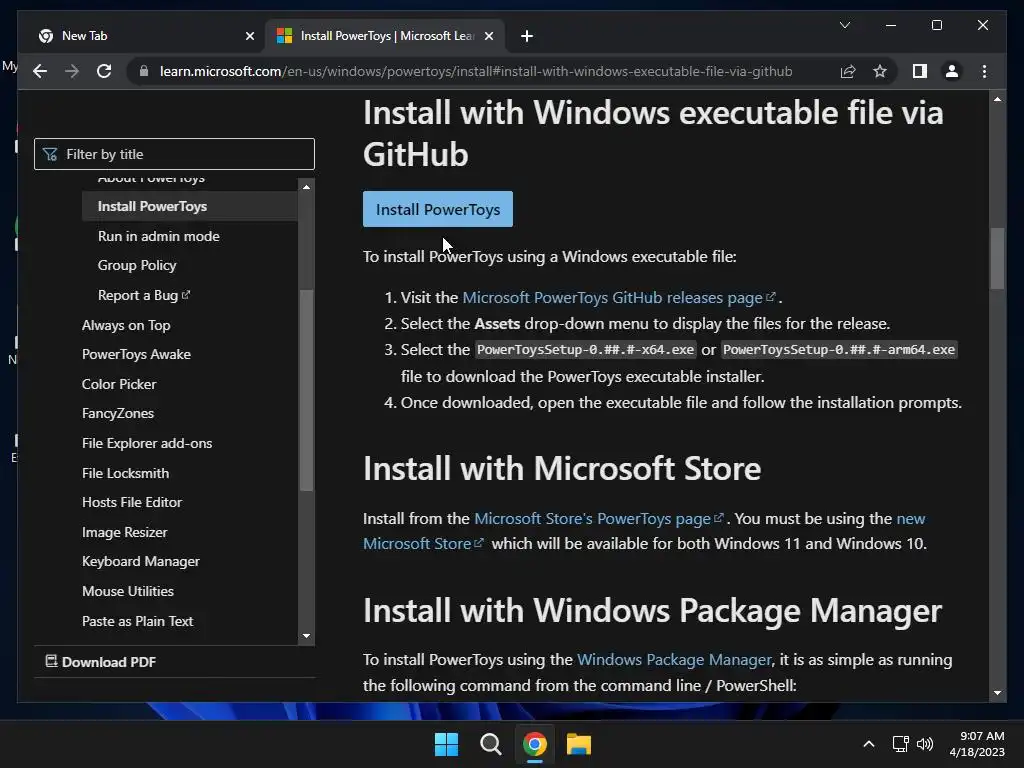Viewport: 1024px width, 768px height.
Task: Open the Windows Package Manager link
Action: click(675, 660)
